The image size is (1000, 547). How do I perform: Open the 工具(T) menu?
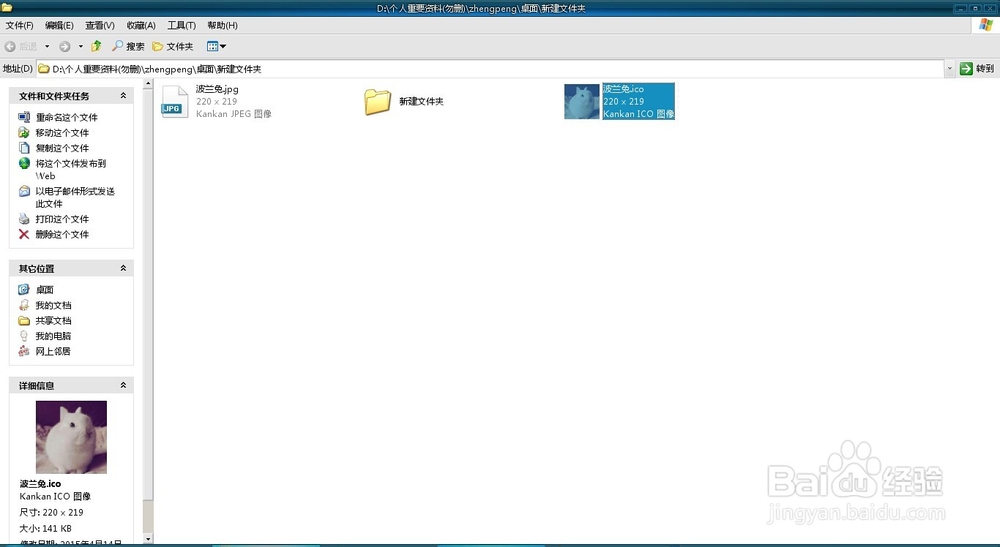click(181, 26)
